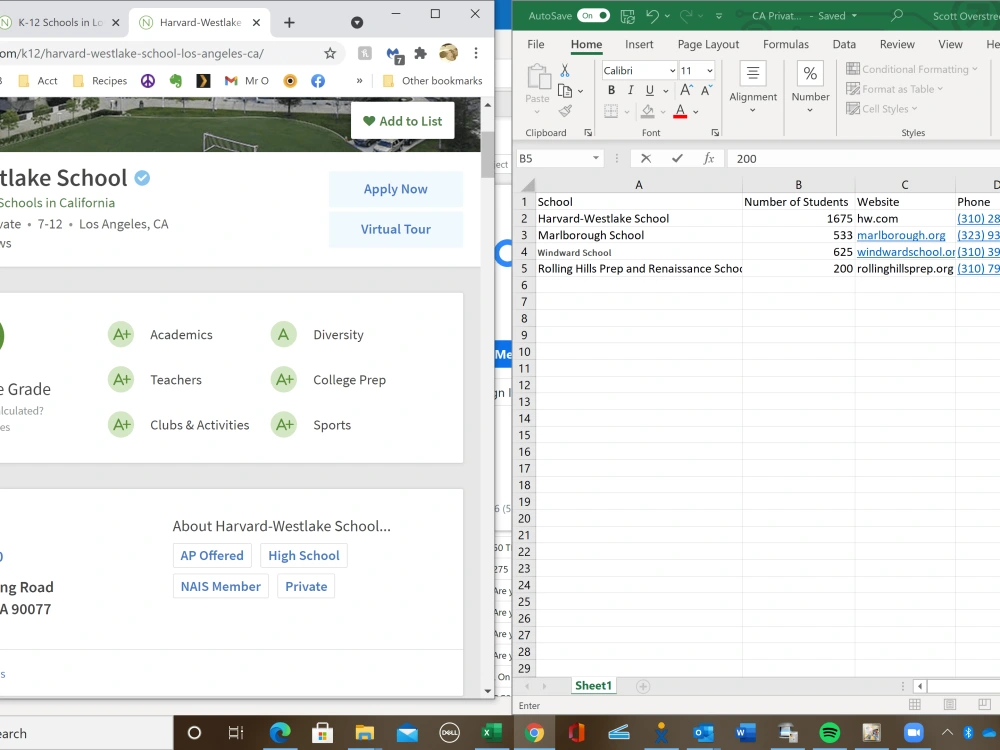Open Chrome extensions puzzle icon
This screenshot has width=1000, height=750.
click(420, 54)
